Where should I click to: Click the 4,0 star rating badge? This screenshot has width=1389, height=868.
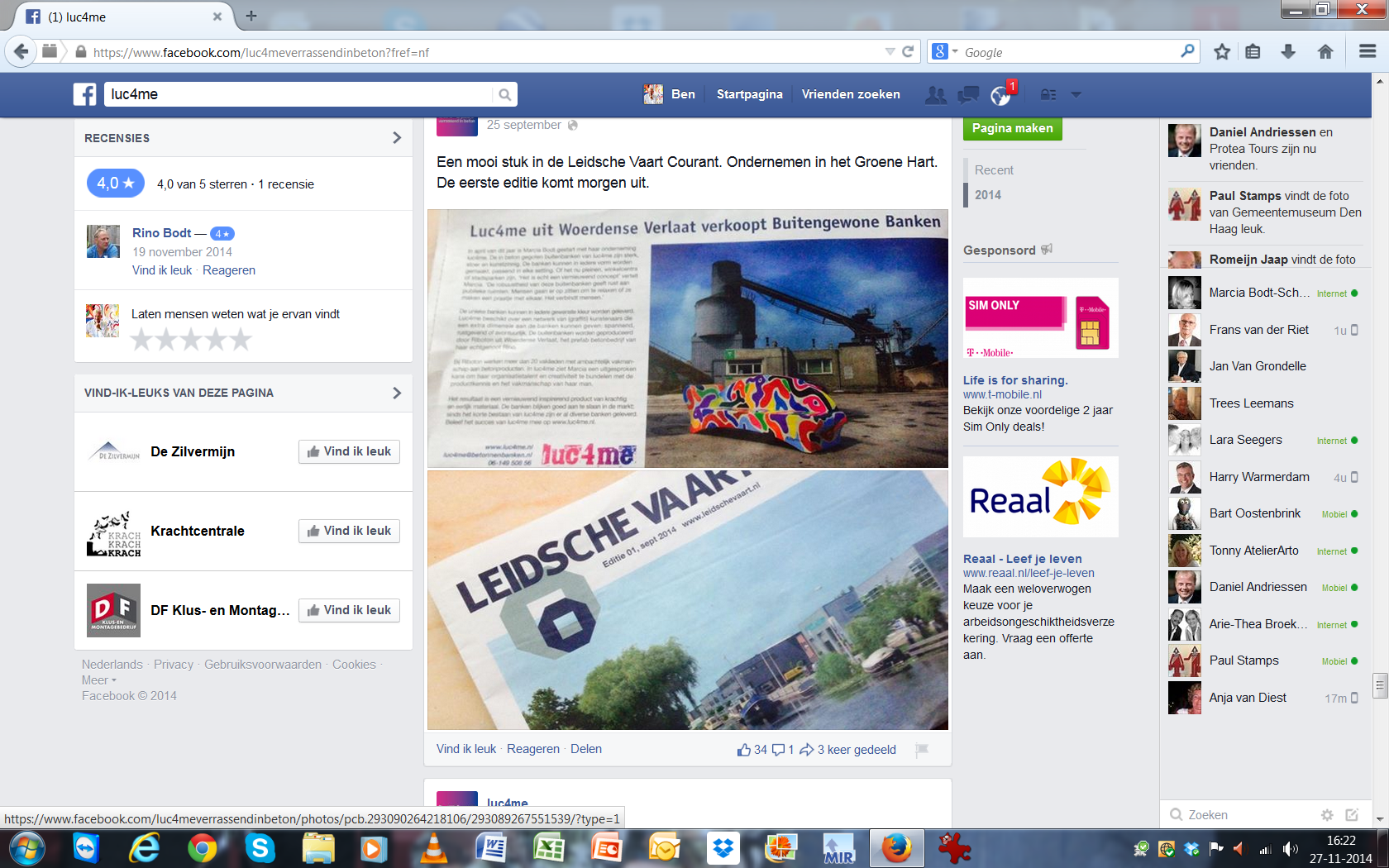(x=116, y=184)
